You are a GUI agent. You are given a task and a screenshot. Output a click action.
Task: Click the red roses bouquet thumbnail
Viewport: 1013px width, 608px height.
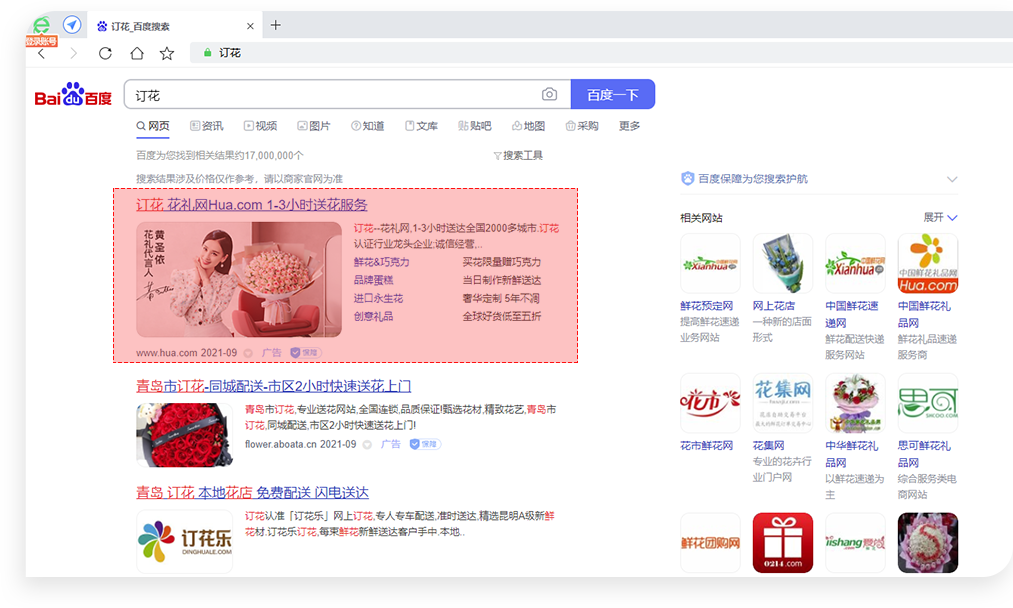183,434
